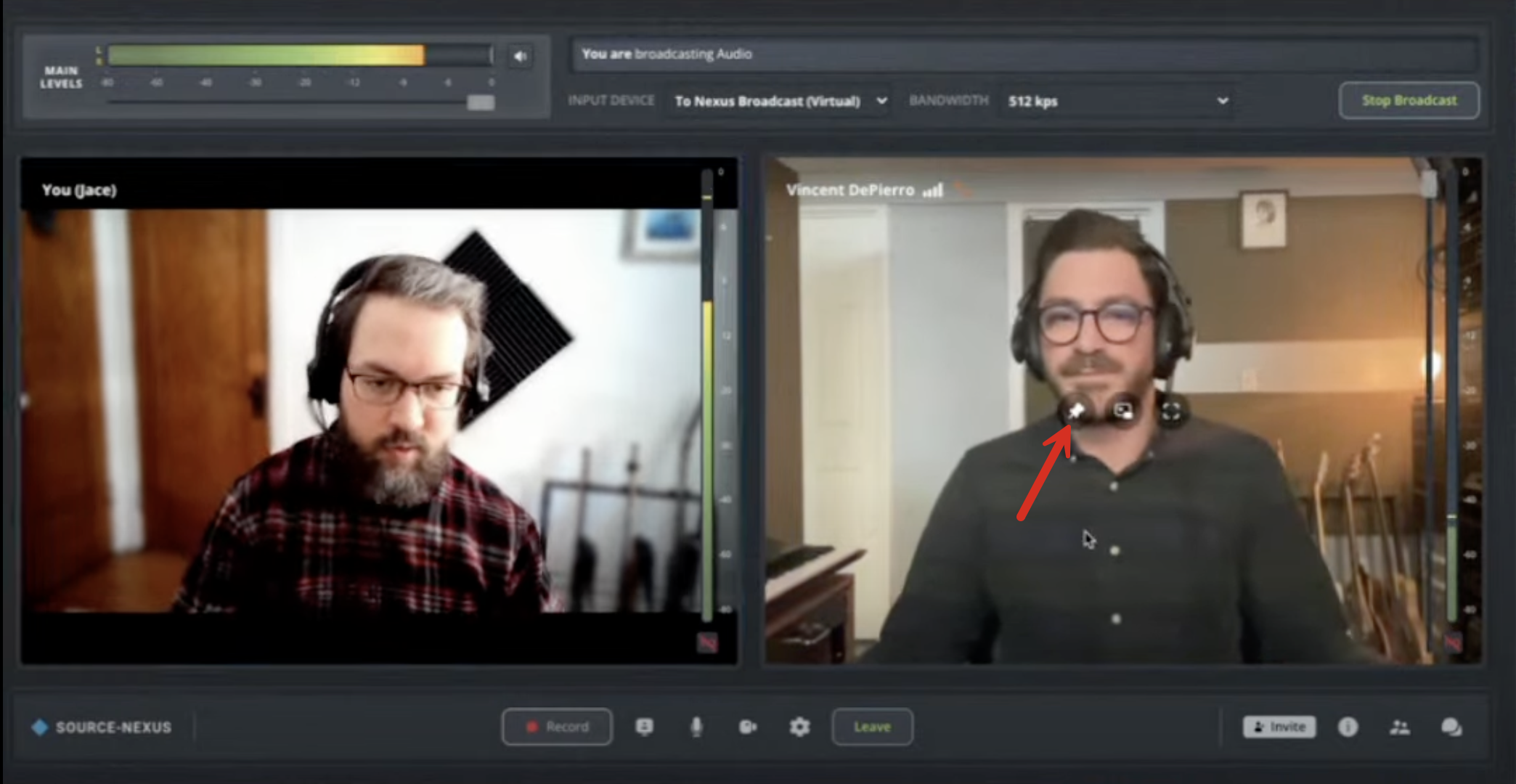Open picture-in-picture for Vincent's video
Image resolution: width=1516 pixels, height=784 pixels.
click(1123, 412)
